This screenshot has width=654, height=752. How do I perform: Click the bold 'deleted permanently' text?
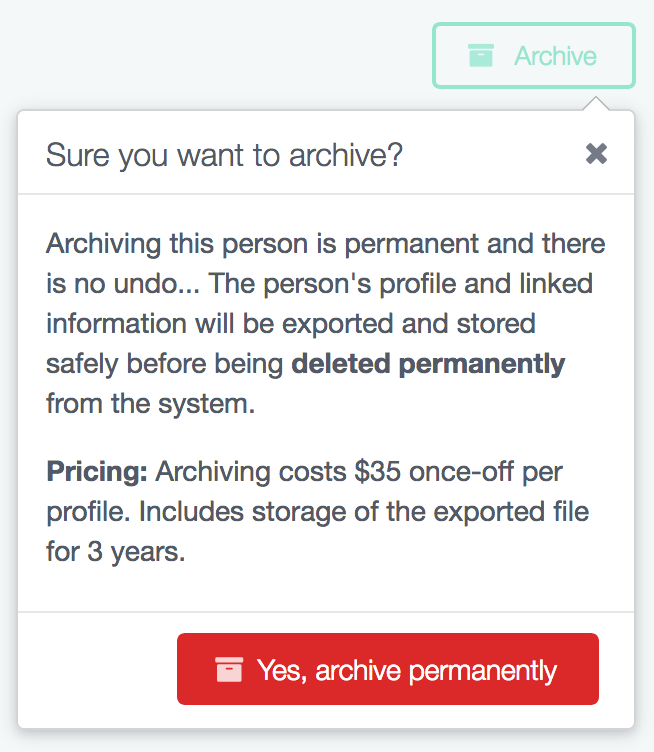428,364
